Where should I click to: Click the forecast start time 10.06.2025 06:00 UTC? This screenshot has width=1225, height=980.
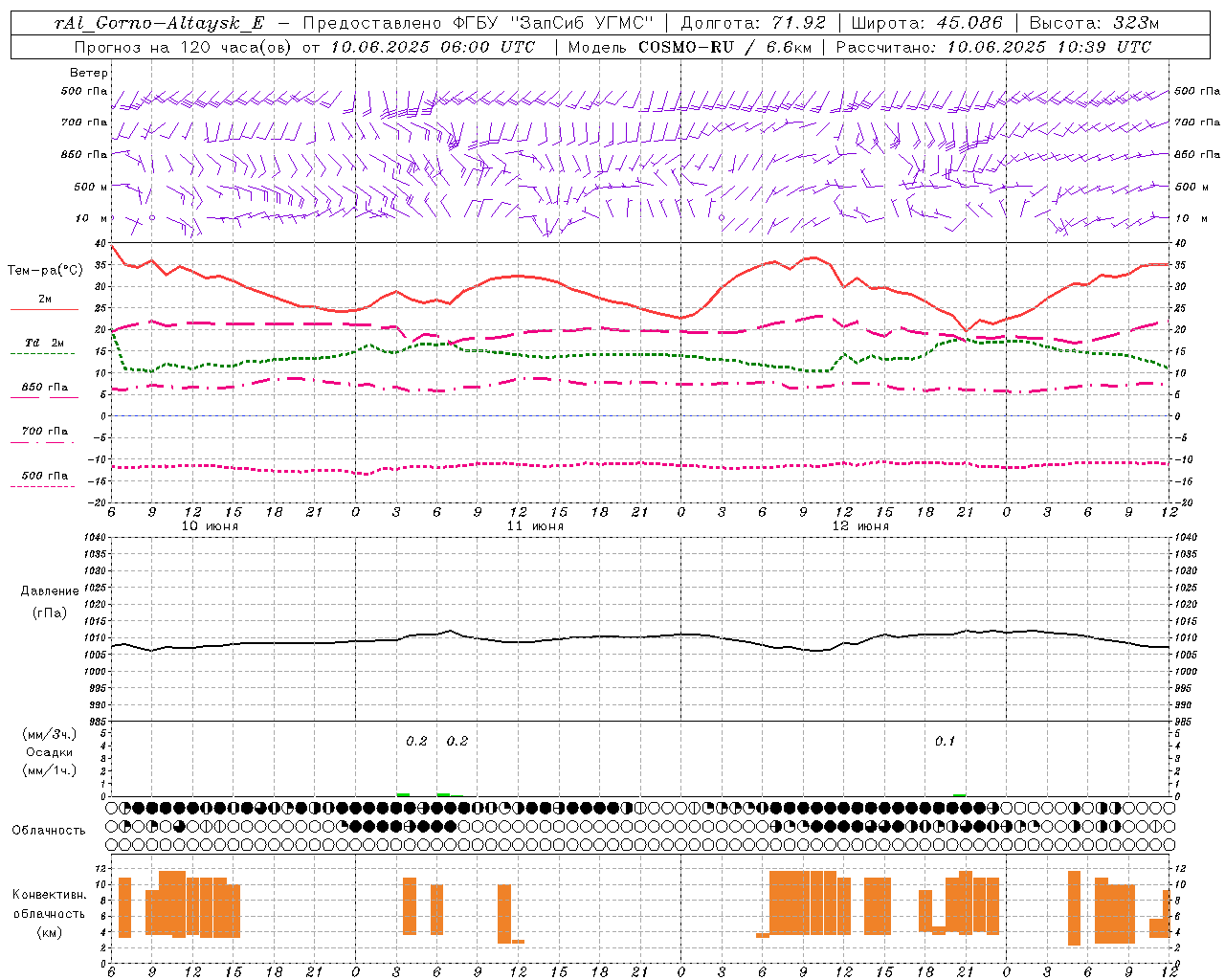(433, 46)
